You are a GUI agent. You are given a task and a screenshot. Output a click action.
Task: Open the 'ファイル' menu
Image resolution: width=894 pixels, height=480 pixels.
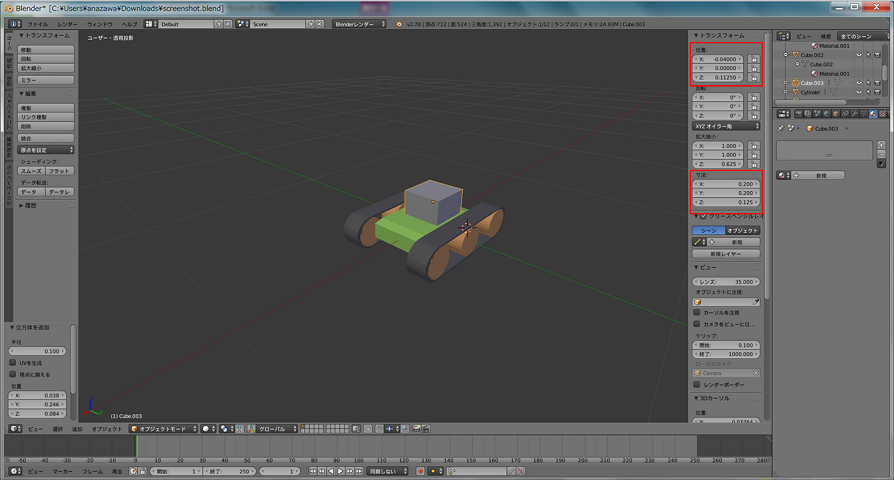click(37, 23)
